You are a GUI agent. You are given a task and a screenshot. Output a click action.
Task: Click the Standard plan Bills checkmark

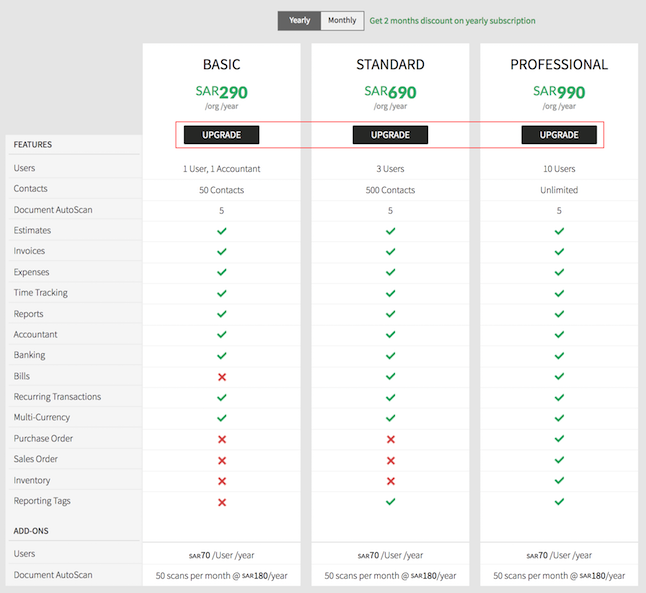point(391,376)
